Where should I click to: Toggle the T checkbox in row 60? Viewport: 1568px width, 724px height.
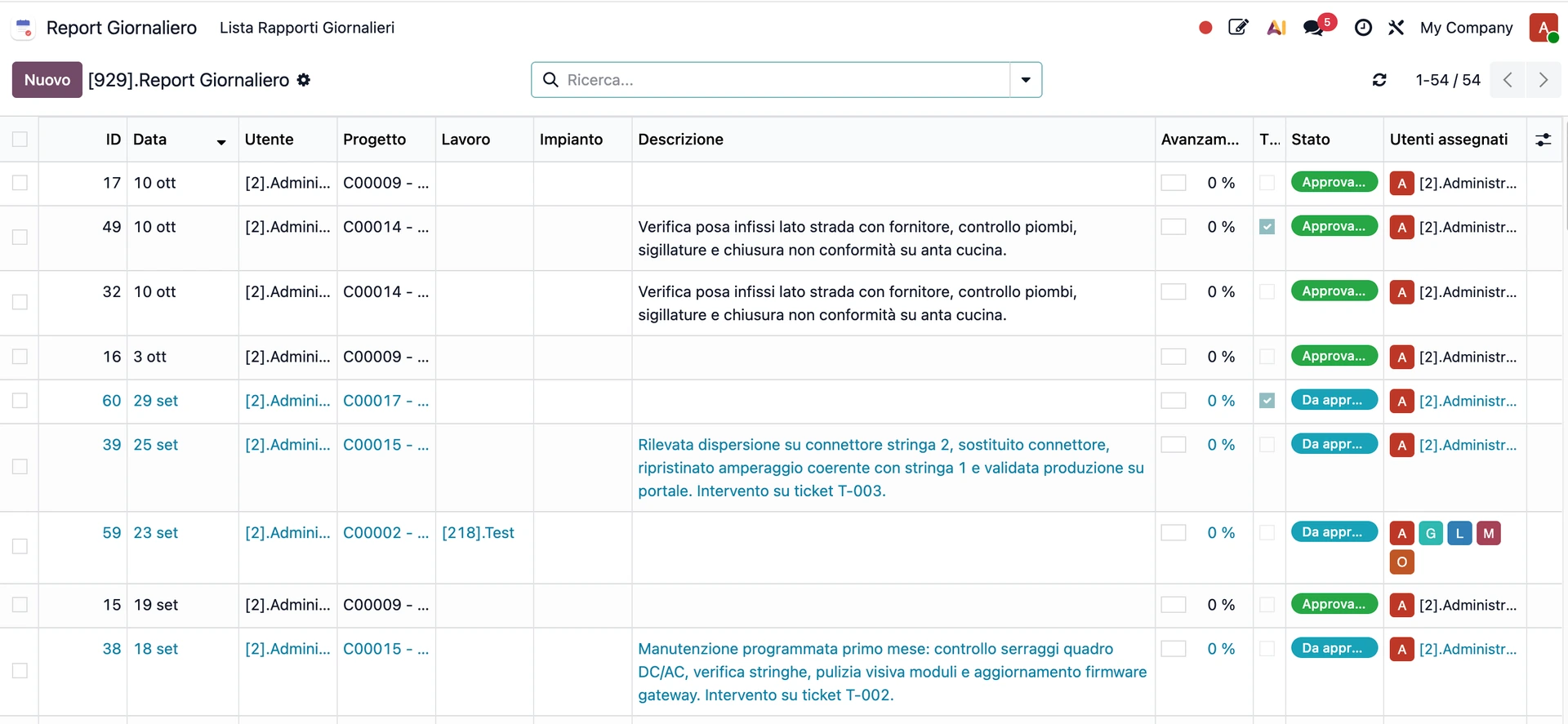[1267, 401]
